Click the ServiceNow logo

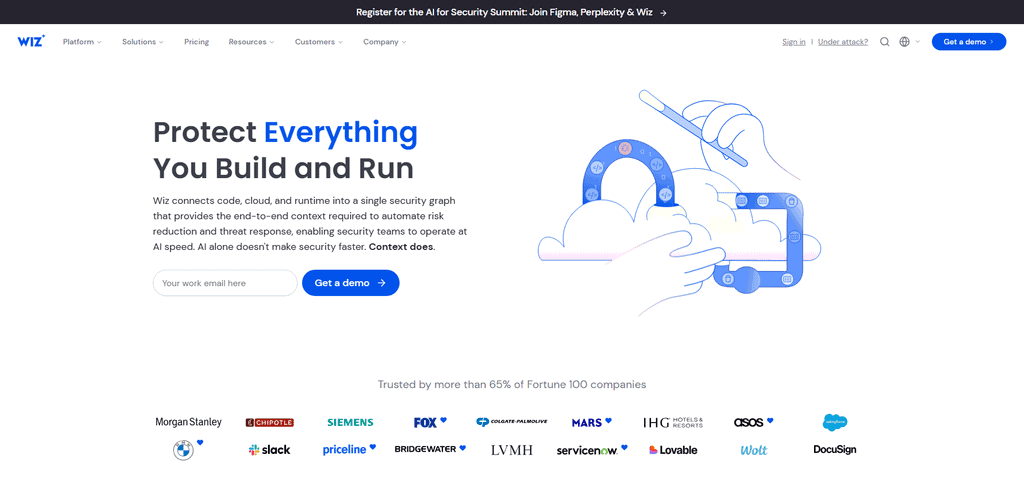[x=587, y=451]
